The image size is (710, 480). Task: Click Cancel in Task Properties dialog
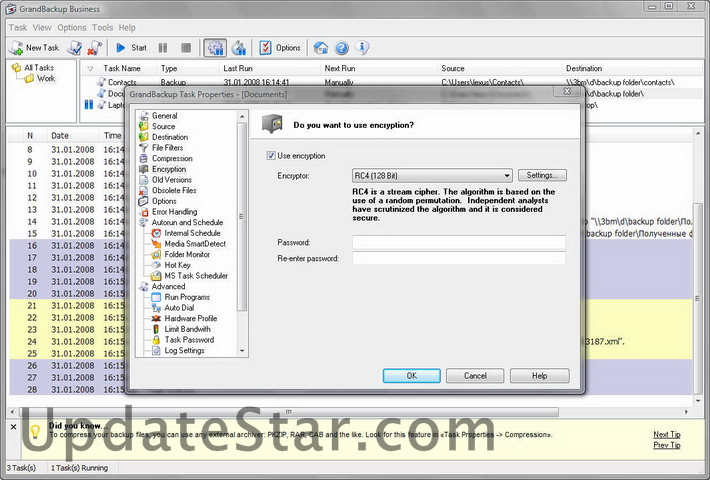[475, 375]
